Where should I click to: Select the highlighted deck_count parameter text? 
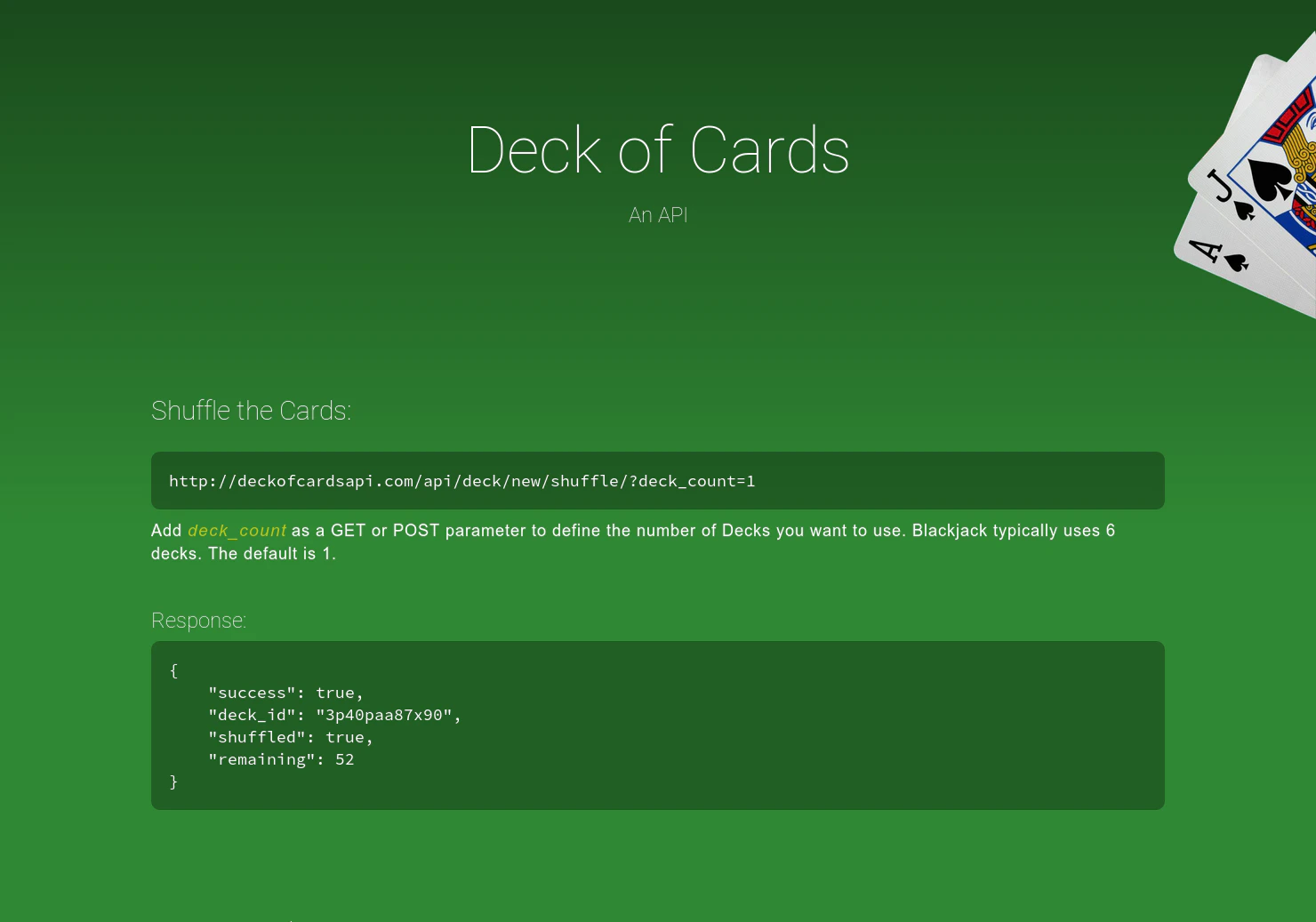coord(237,530)
